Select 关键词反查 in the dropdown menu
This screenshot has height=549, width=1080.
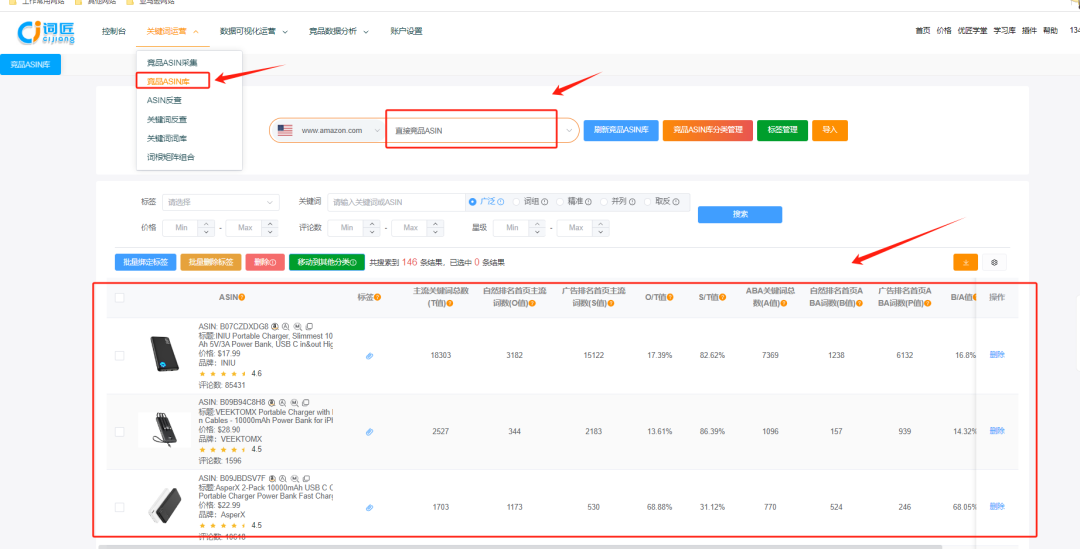(x=166, y=119)
